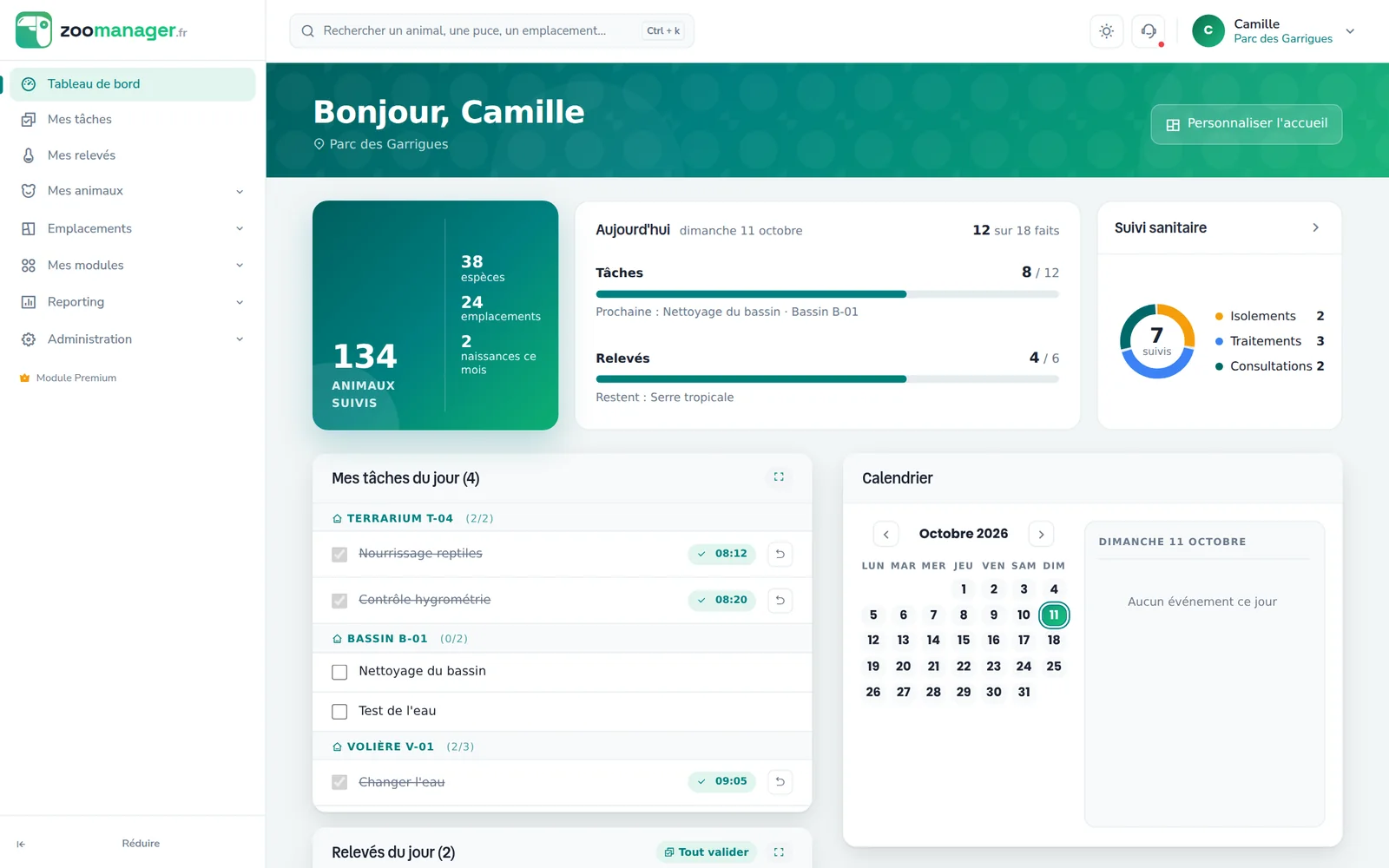The height and width of the screenshot is (868, 1389).
Task: Open the Camille user account dropdown
Action: point(1274,31)
